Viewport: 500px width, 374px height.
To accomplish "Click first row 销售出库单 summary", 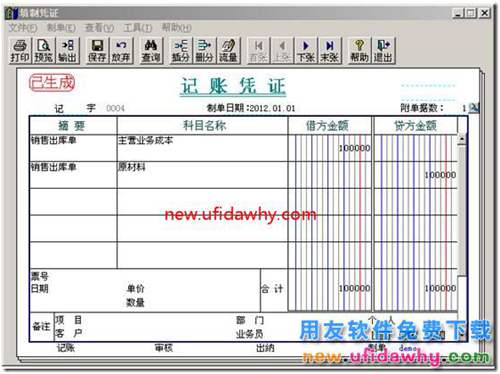I will click(x=73, y=148).
